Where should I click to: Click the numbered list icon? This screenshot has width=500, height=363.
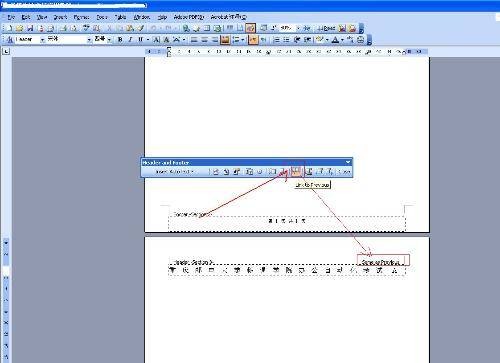click(x=276, y=40)
